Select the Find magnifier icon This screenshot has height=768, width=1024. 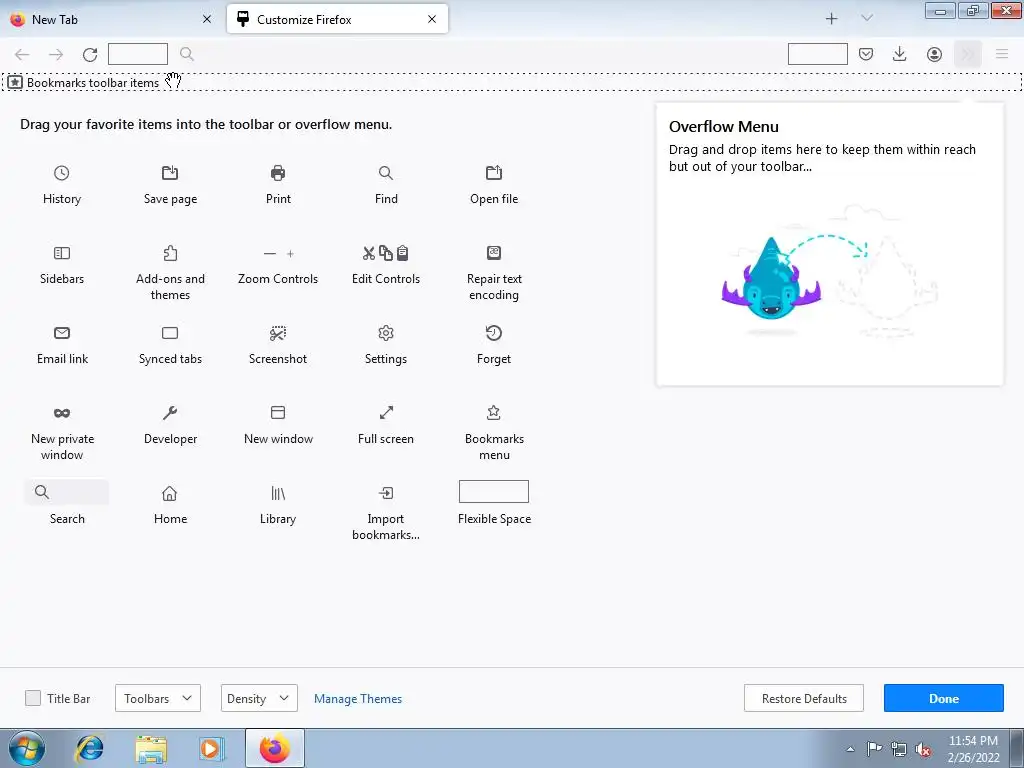pyautogui.click(x=386, y=173)
